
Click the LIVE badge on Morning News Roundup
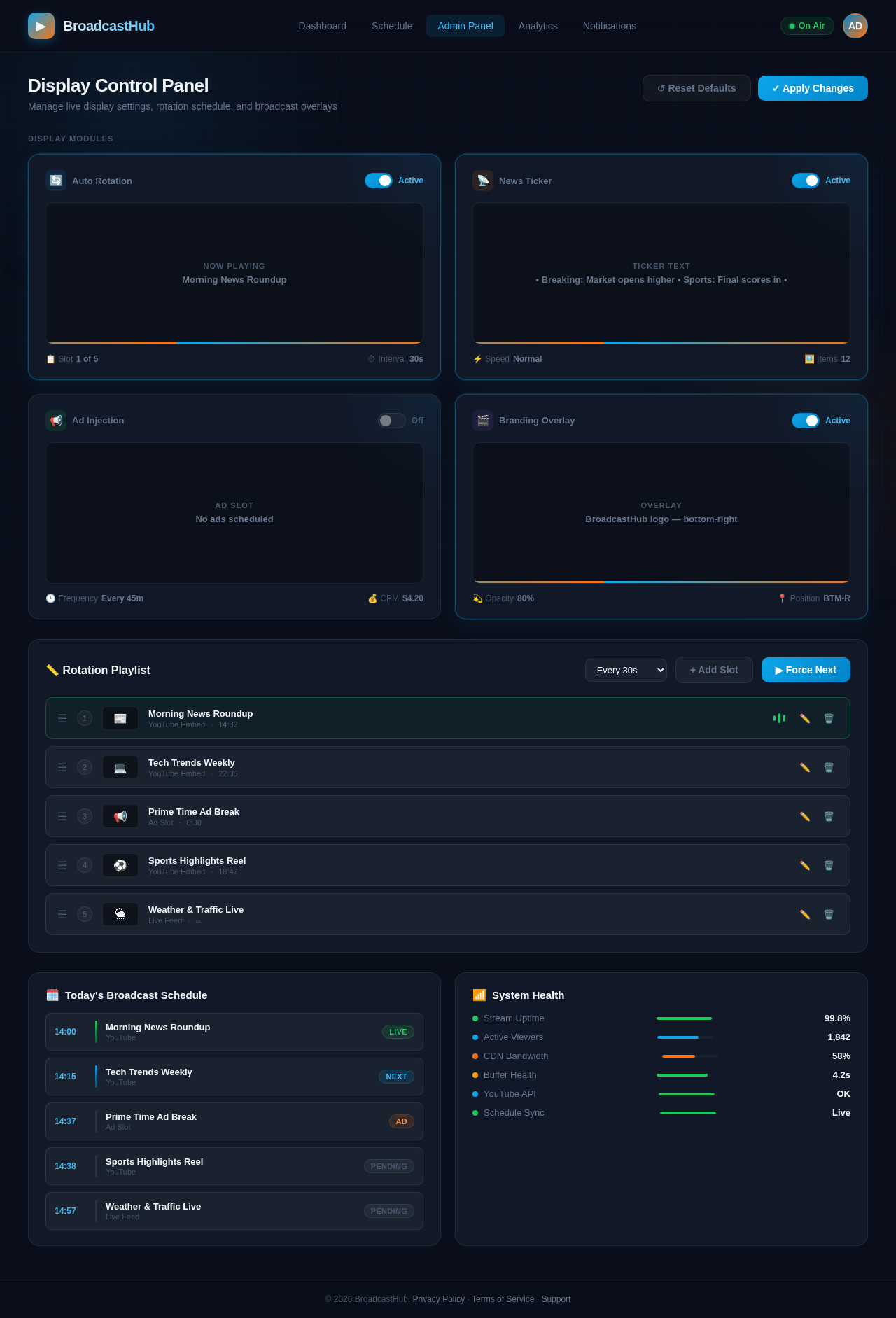[x=398, y=1032]
